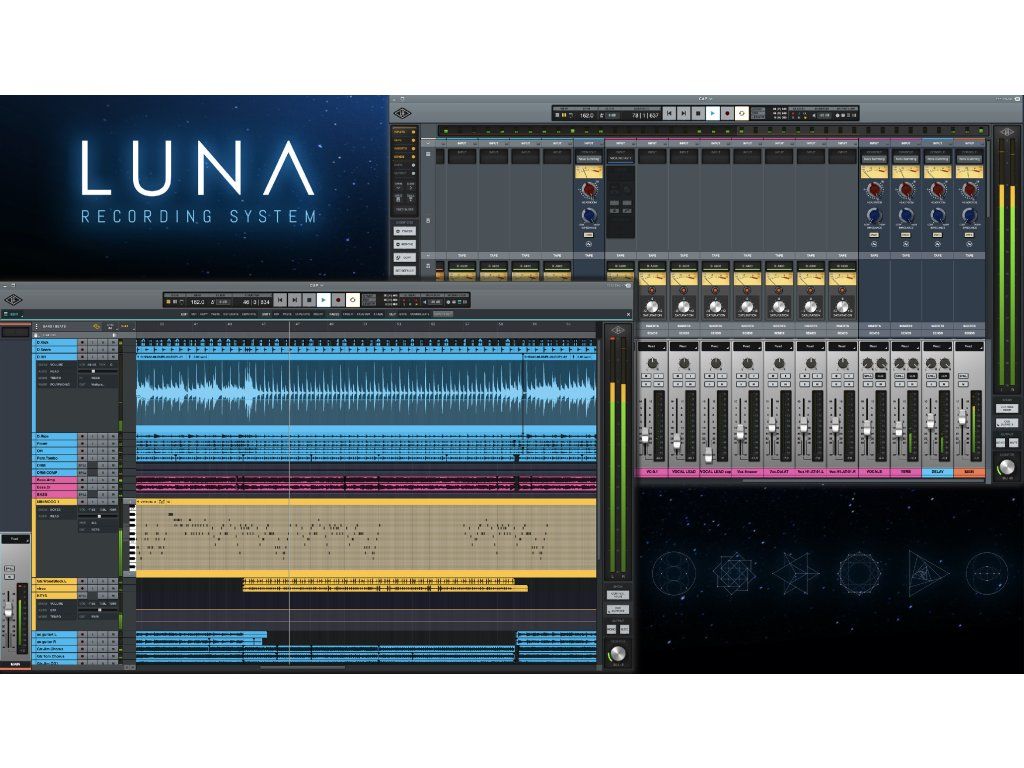
Task: Click rewind-to-start in the mixer window transport
Action: tap(668, 114)
